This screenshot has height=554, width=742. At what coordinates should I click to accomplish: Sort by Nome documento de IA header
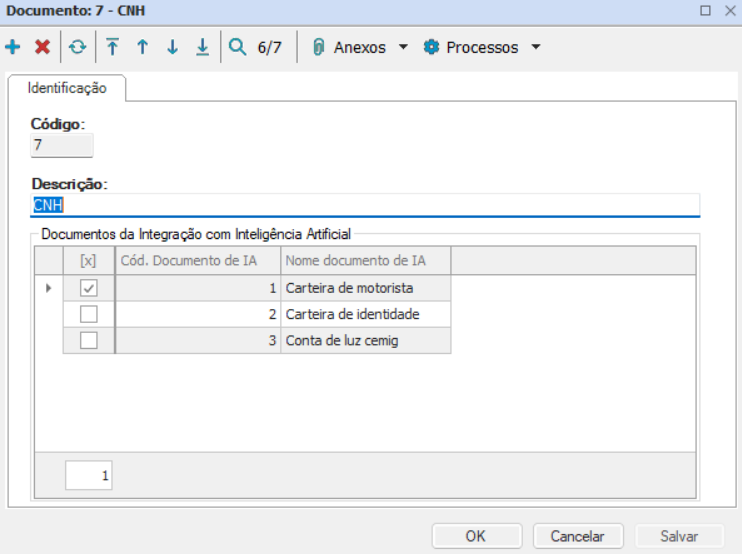click(x=365, y=261)
